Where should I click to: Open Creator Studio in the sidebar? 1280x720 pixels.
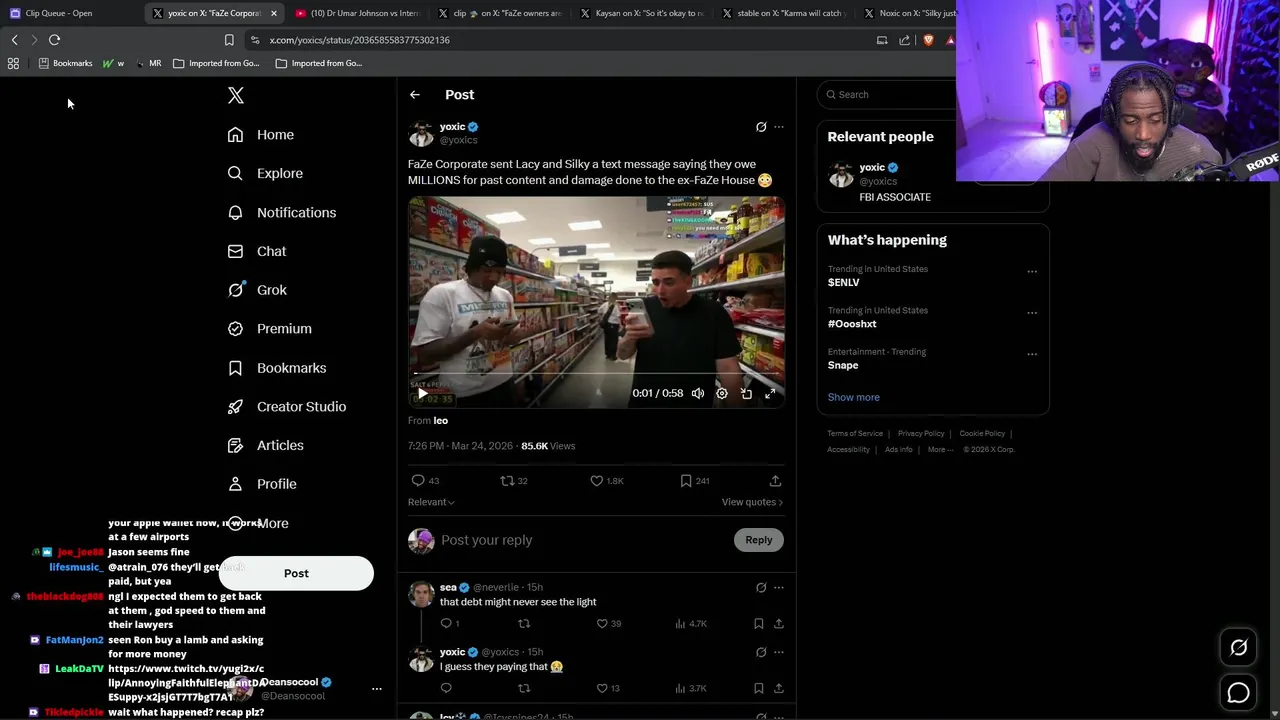click(287, 406)
